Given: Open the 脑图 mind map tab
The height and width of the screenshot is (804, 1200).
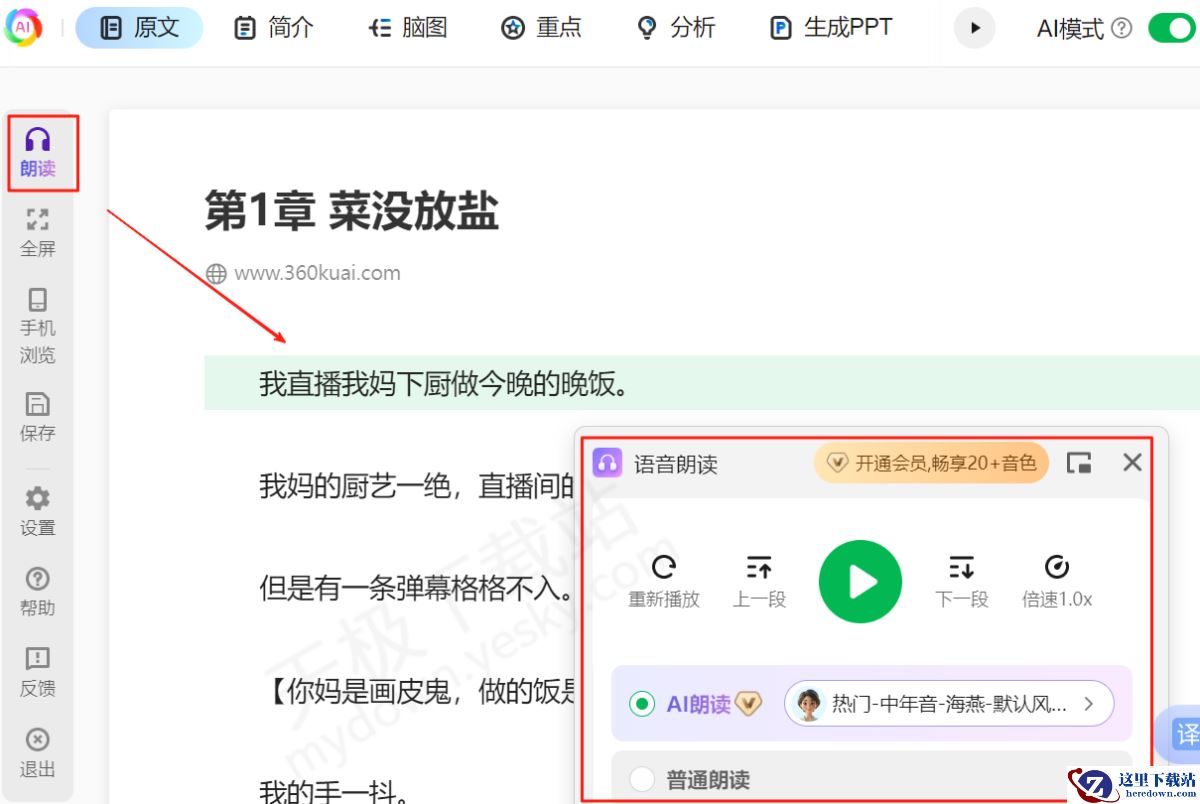Looking at the screenshot, I should tap(407, 28).
